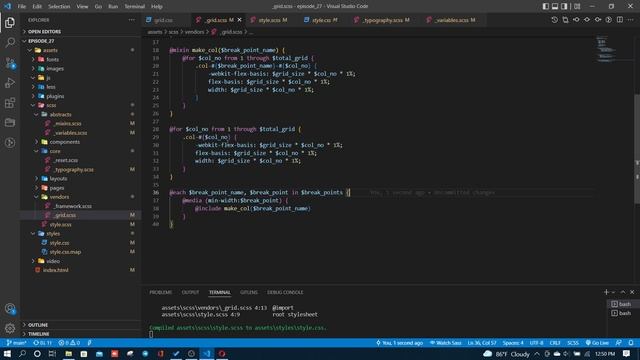This screenshot has width=640, height=360.
Task: Switch to the Debug Console panel tab
Action: (285, 292)
